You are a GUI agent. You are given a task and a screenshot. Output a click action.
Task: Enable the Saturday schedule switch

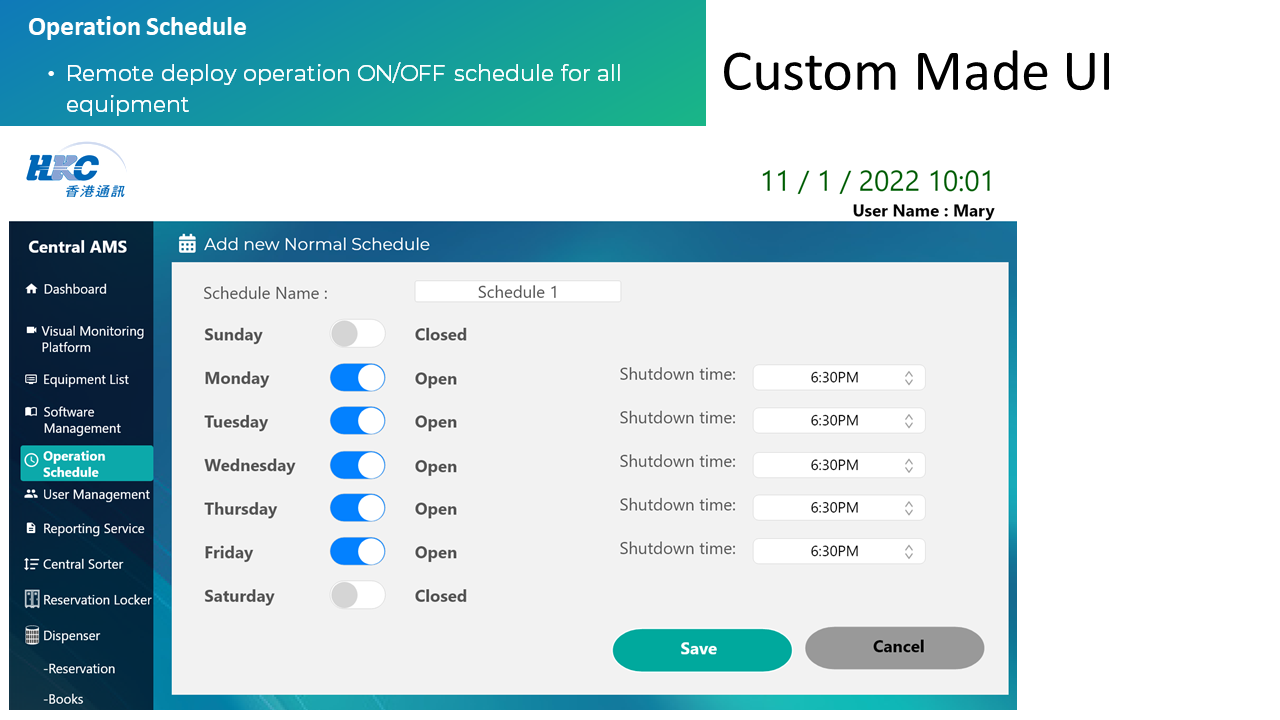click(x=358, y=595)
